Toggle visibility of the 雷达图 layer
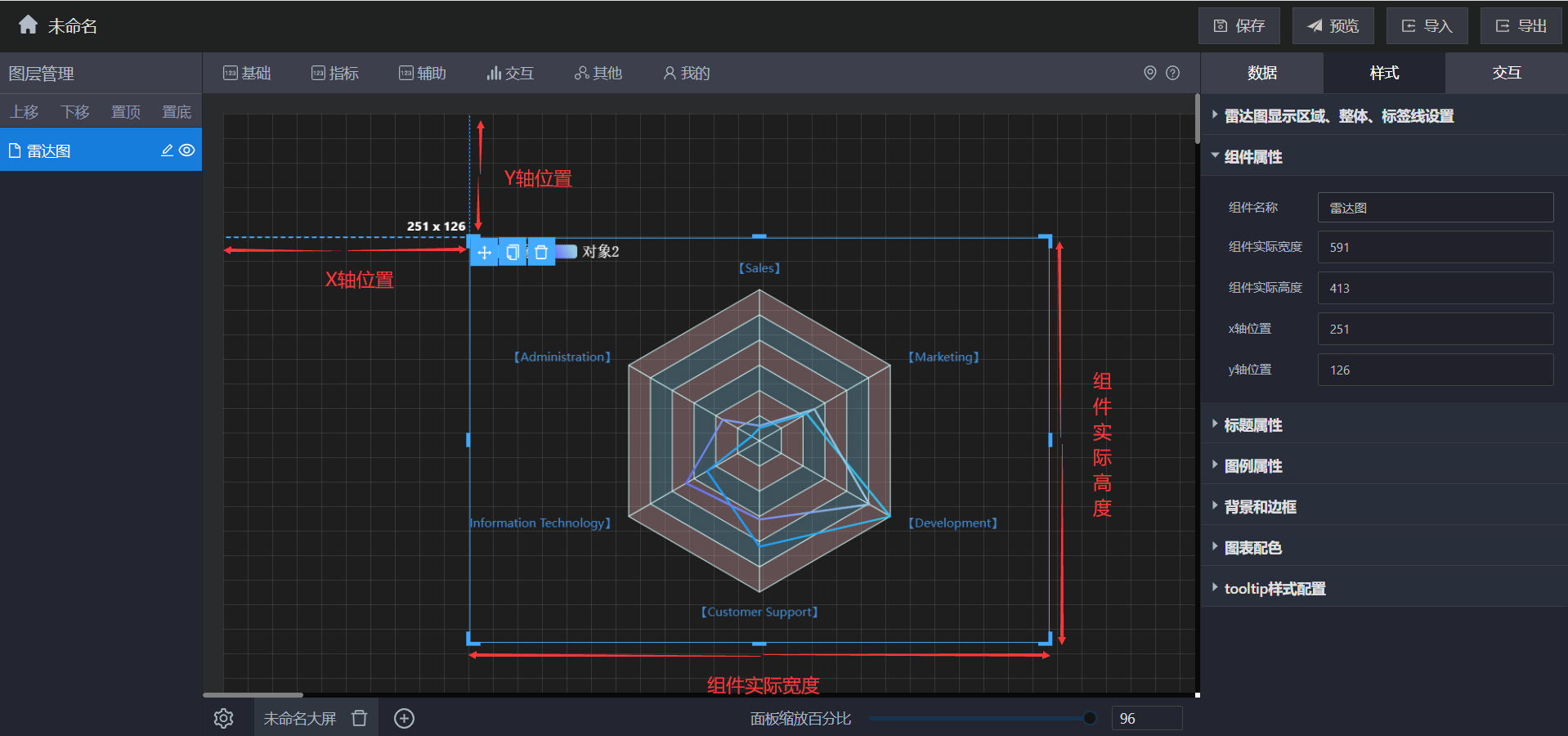1568x736 pixels. 187,150
